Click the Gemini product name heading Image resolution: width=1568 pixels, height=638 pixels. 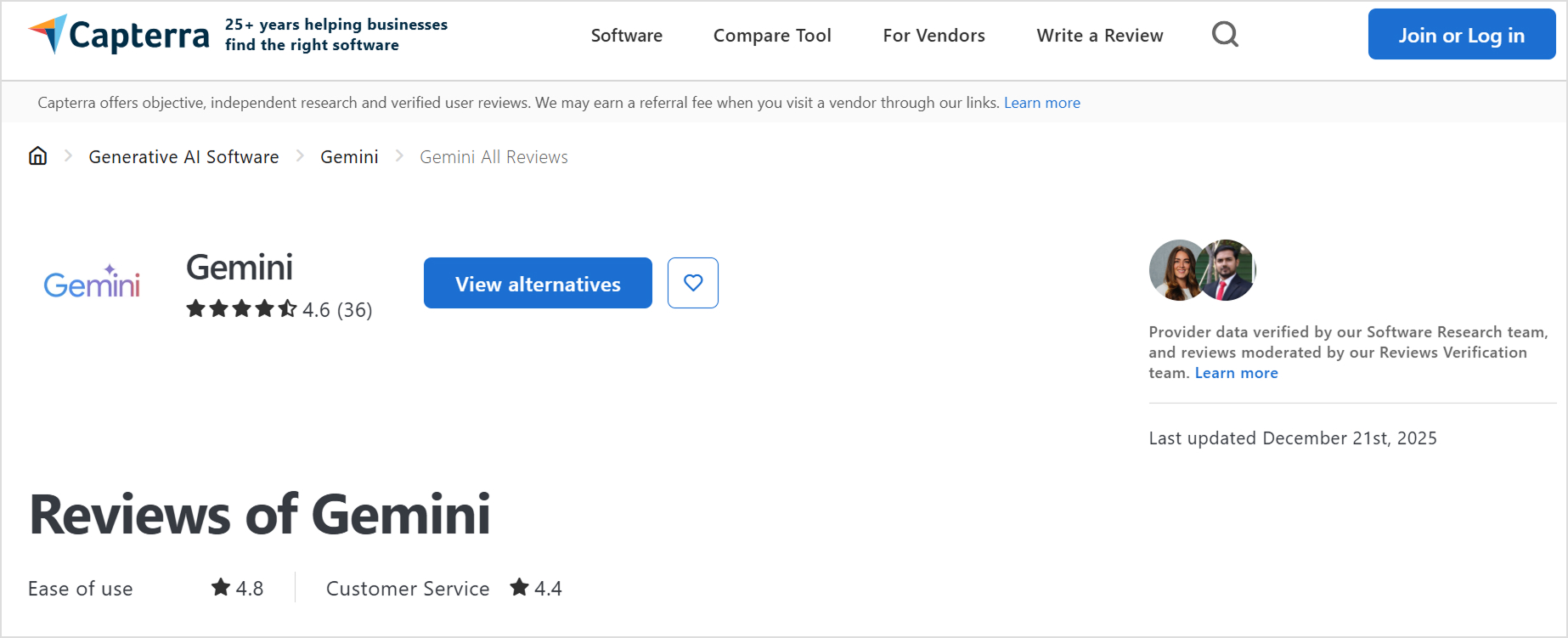pos(240,267)
